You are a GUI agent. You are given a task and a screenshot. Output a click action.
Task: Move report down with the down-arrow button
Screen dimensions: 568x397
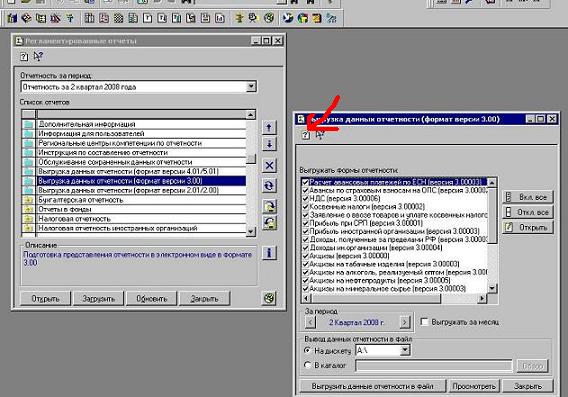(269, 144)
